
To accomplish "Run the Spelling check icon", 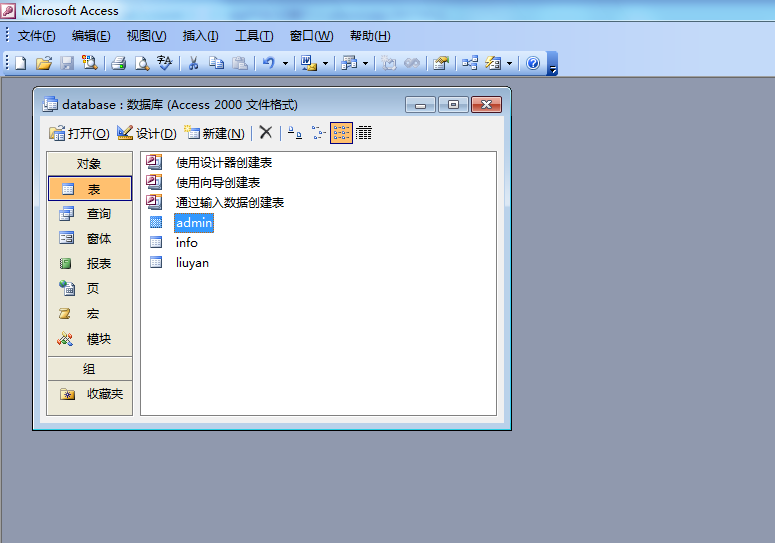I will [164, 63].
